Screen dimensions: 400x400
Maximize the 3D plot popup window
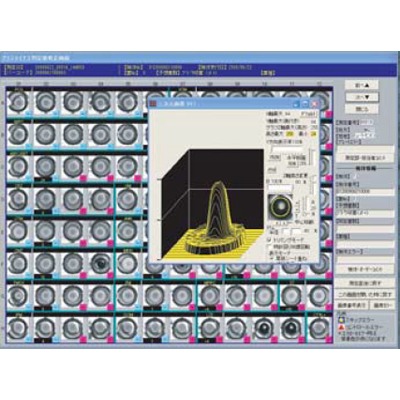click(x=305, y=104)
